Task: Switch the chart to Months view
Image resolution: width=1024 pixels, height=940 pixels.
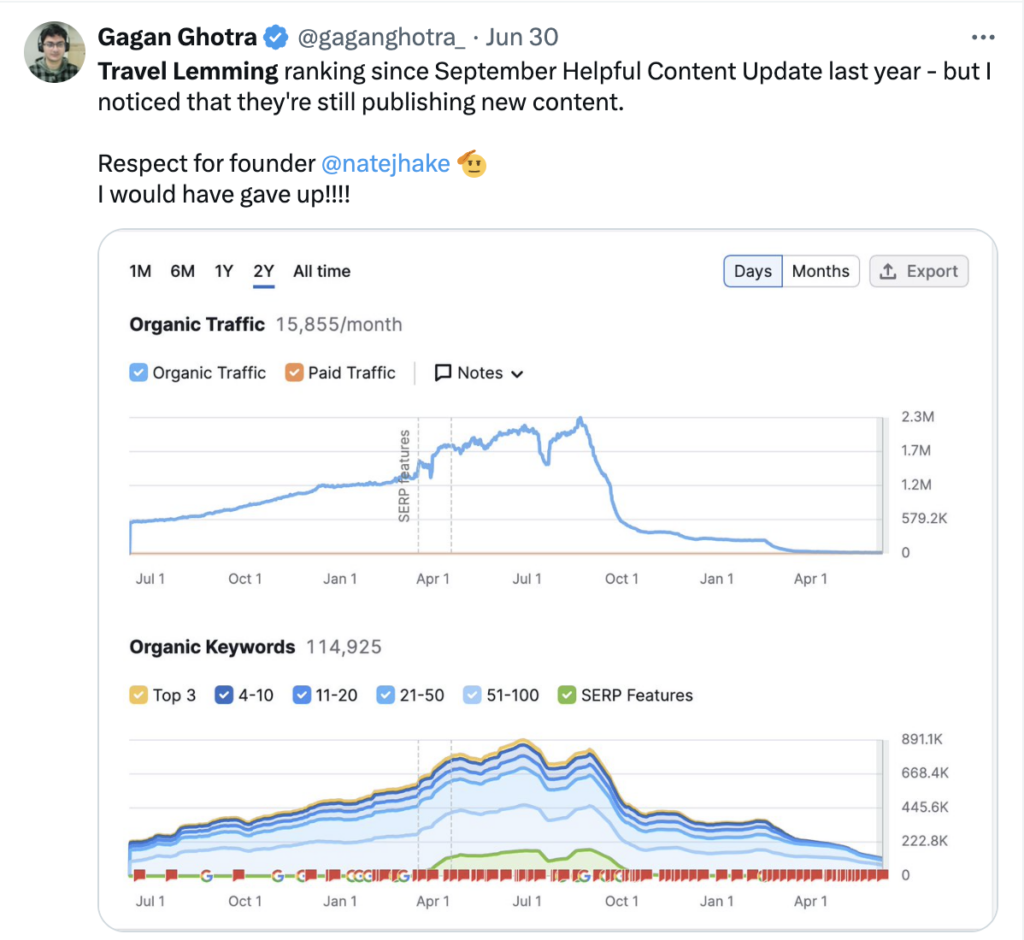Action: click(820, 271)
